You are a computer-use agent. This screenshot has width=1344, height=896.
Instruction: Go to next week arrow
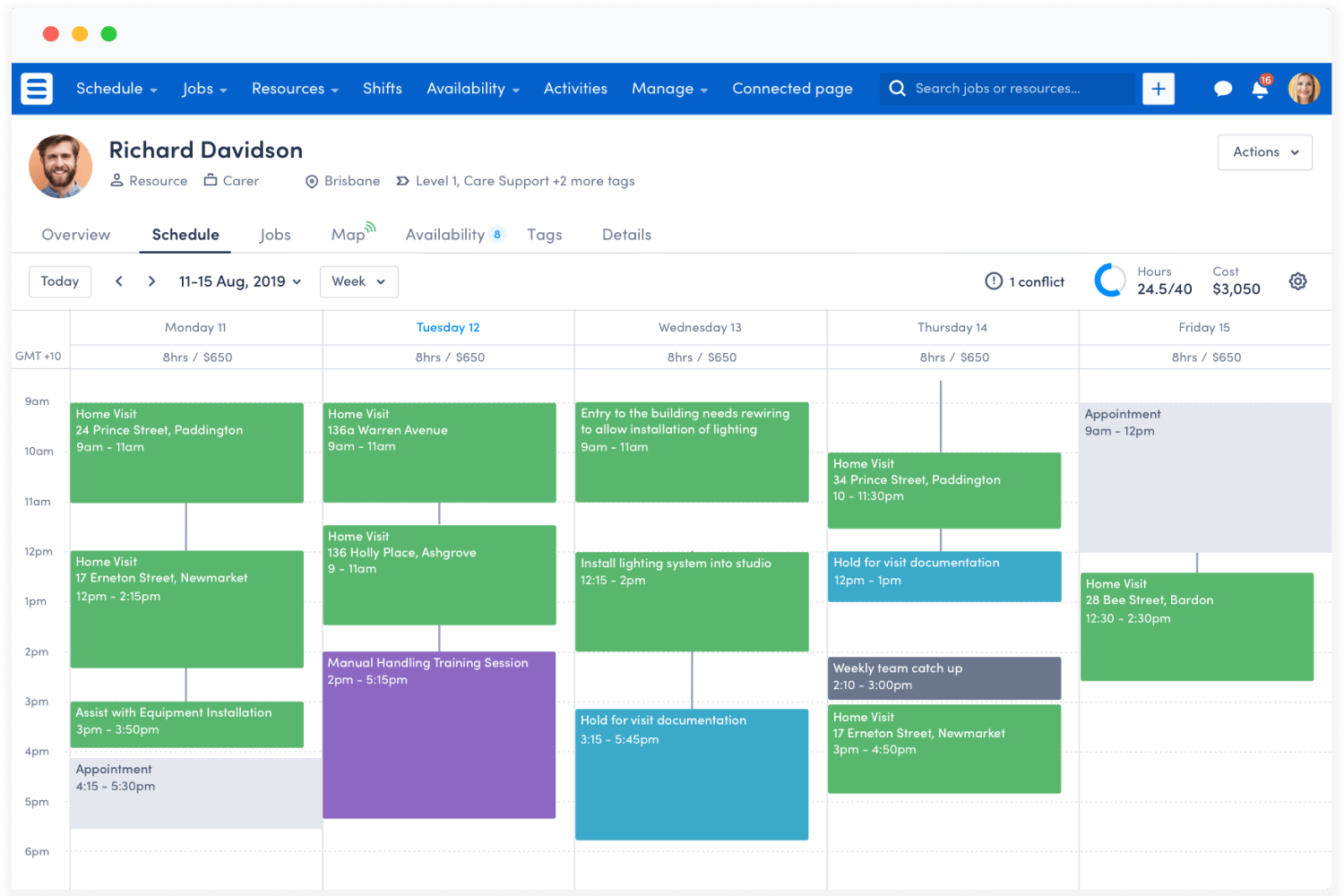pyautogui.click(x=151, y=281)
